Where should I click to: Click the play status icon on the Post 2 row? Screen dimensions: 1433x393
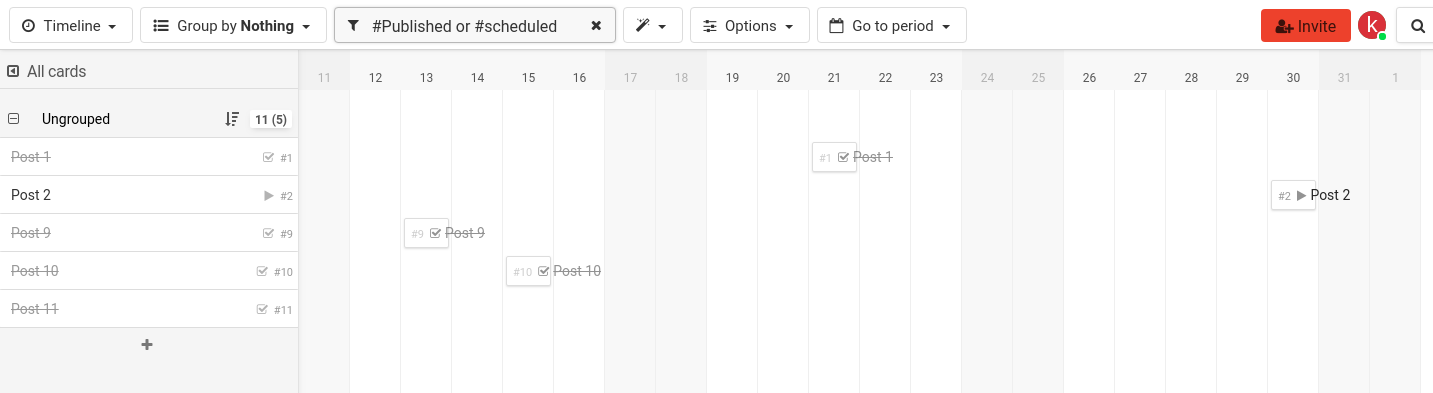(x=268, y=196)
